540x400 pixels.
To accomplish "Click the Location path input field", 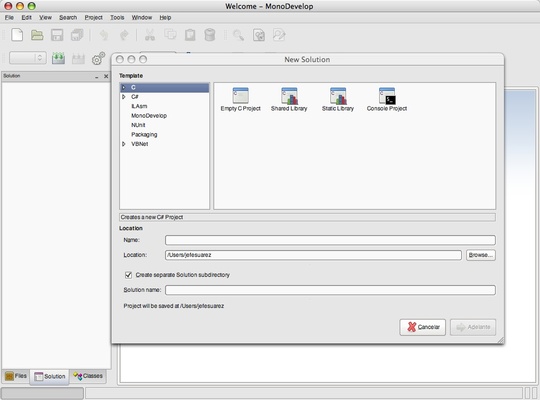I will [x=313, y=255].
